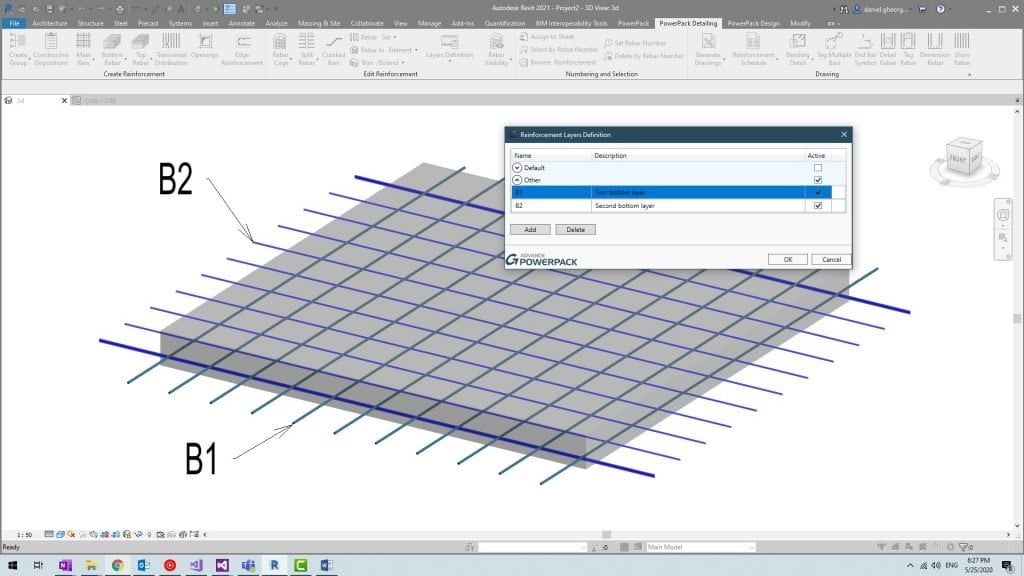Click Assign to Sheet command

click(547, 37)
